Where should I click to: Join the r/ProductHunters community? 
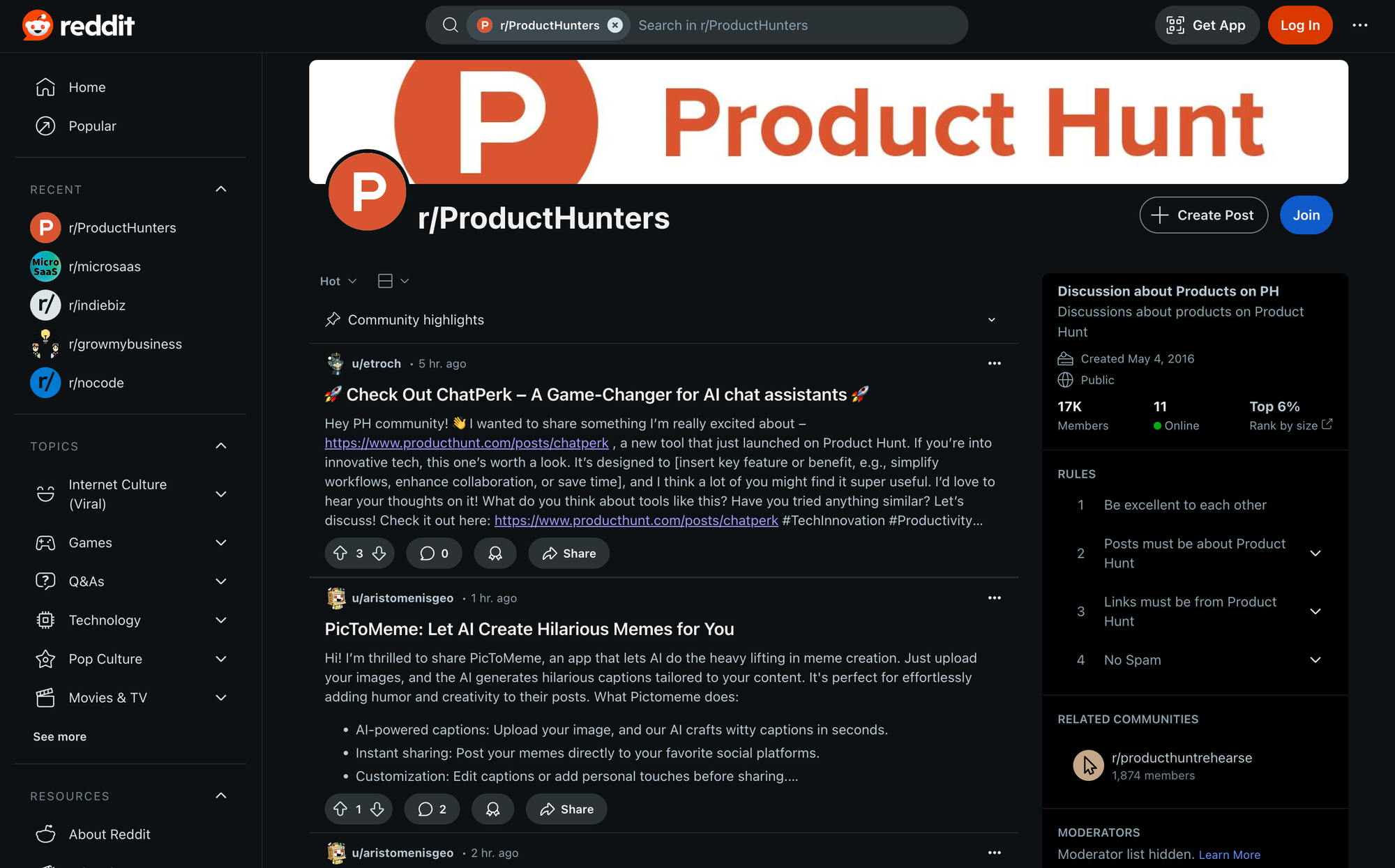click(1306, 215)
